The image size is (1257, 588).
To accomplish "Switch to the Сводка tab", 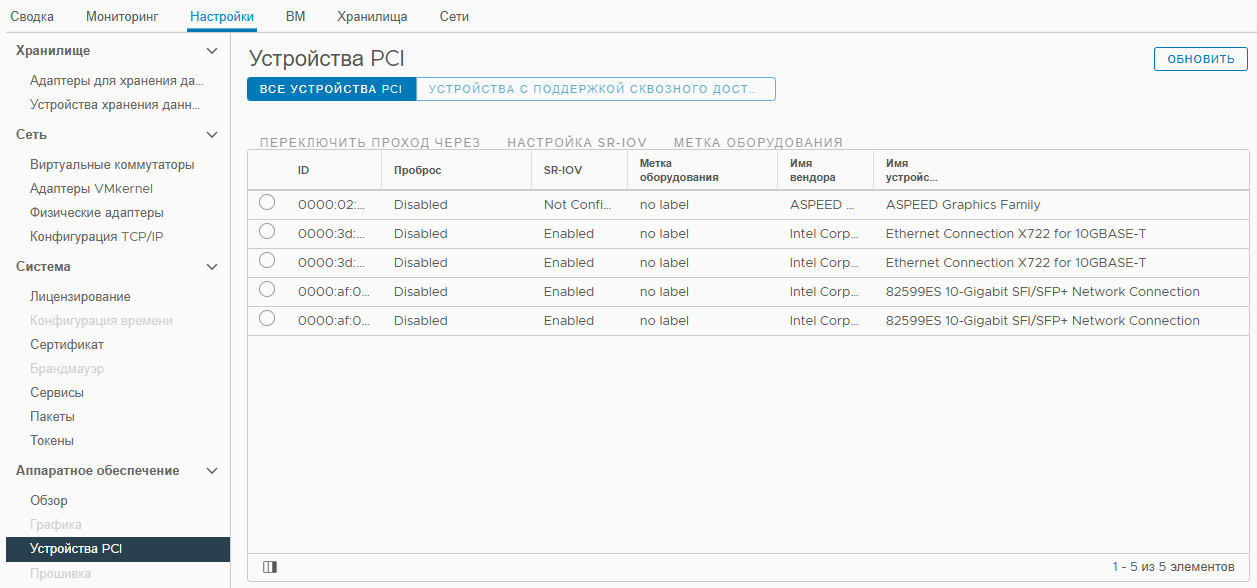I will coord(32,17).
